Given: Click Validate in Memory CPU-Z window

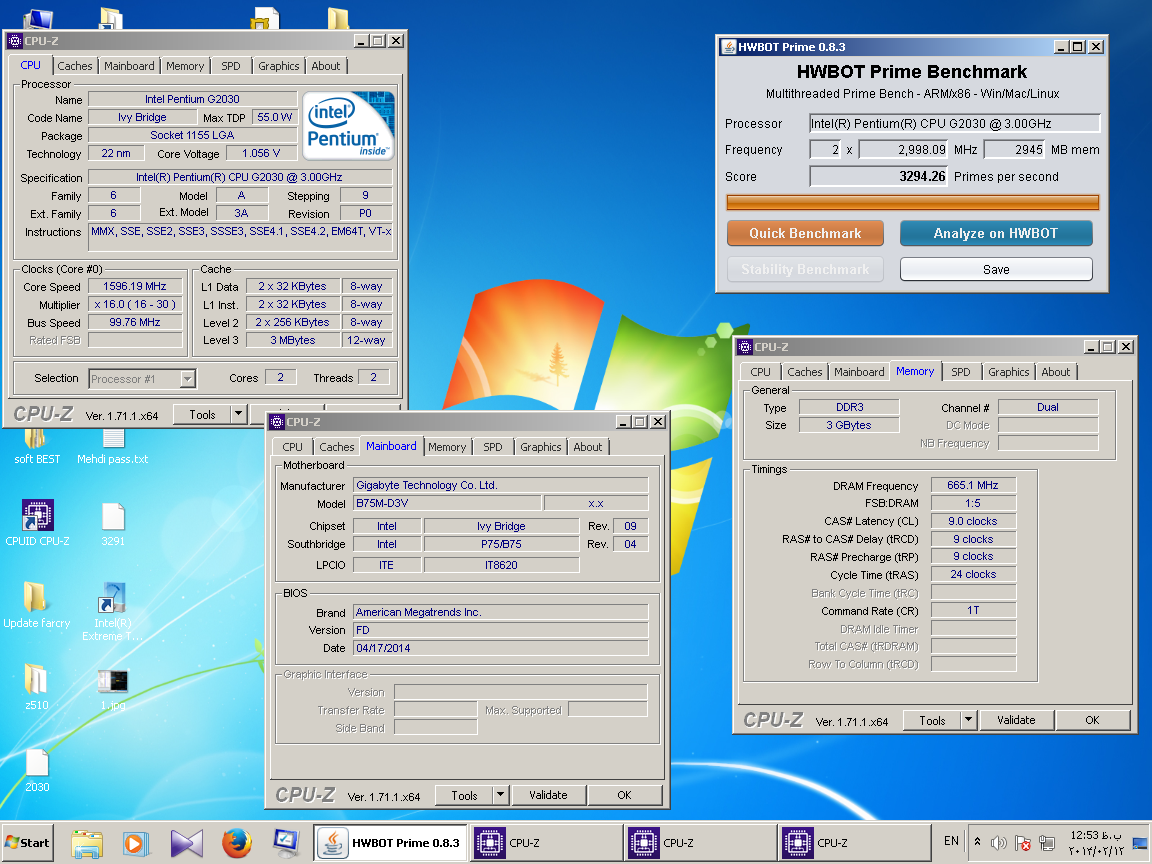Looking at the screenshot, I should click(1016, 720).
